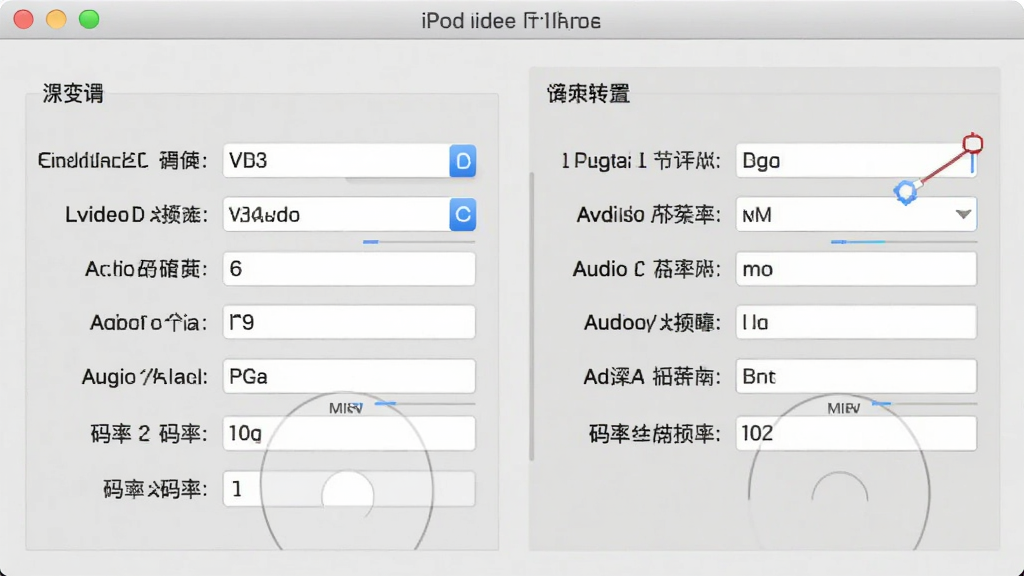The image size is (1024, 576).
Task: Minimize the window with the yellow button
Action: tap(56, 20)
